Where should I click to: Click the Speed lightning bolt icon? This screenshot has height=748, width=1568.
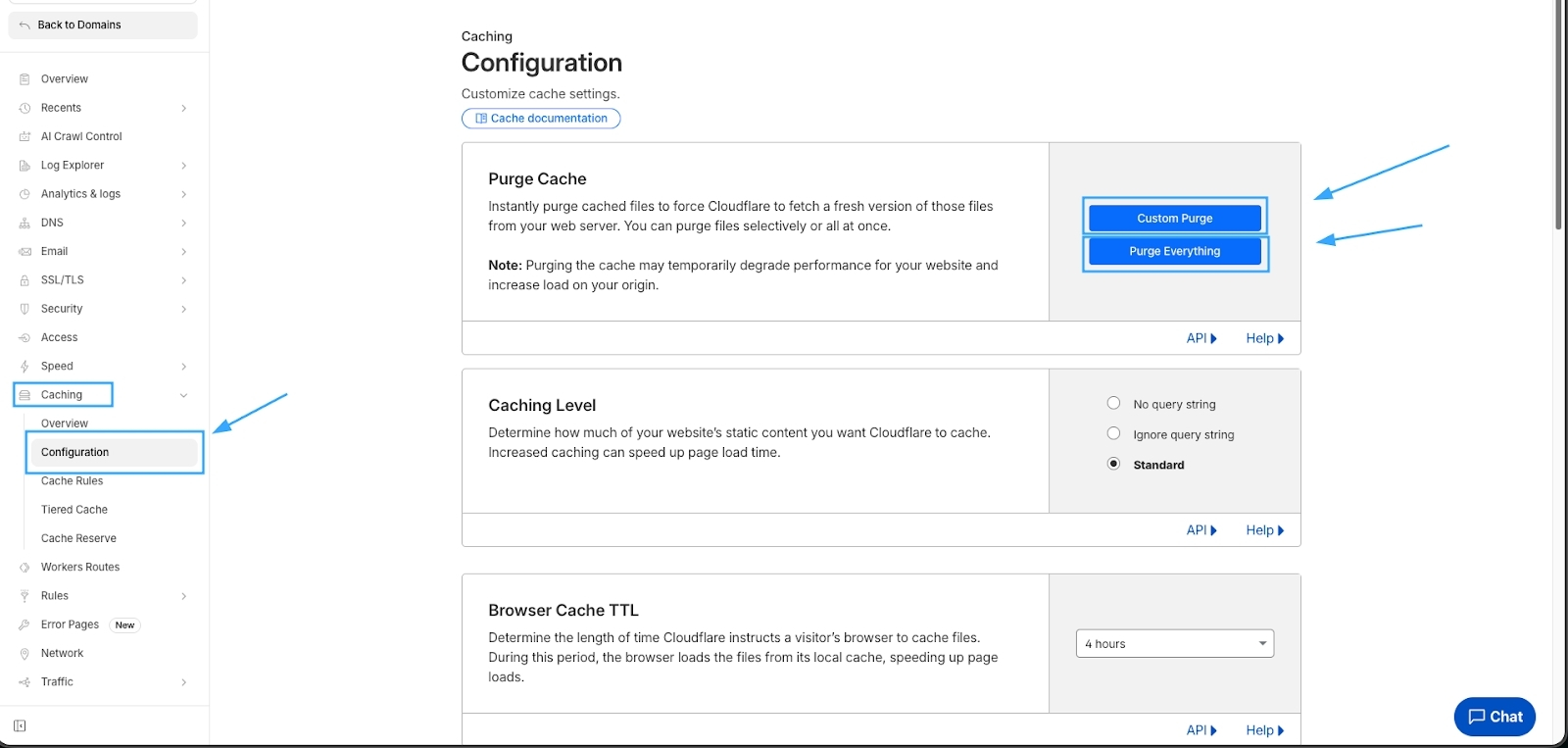pos(24,367)
